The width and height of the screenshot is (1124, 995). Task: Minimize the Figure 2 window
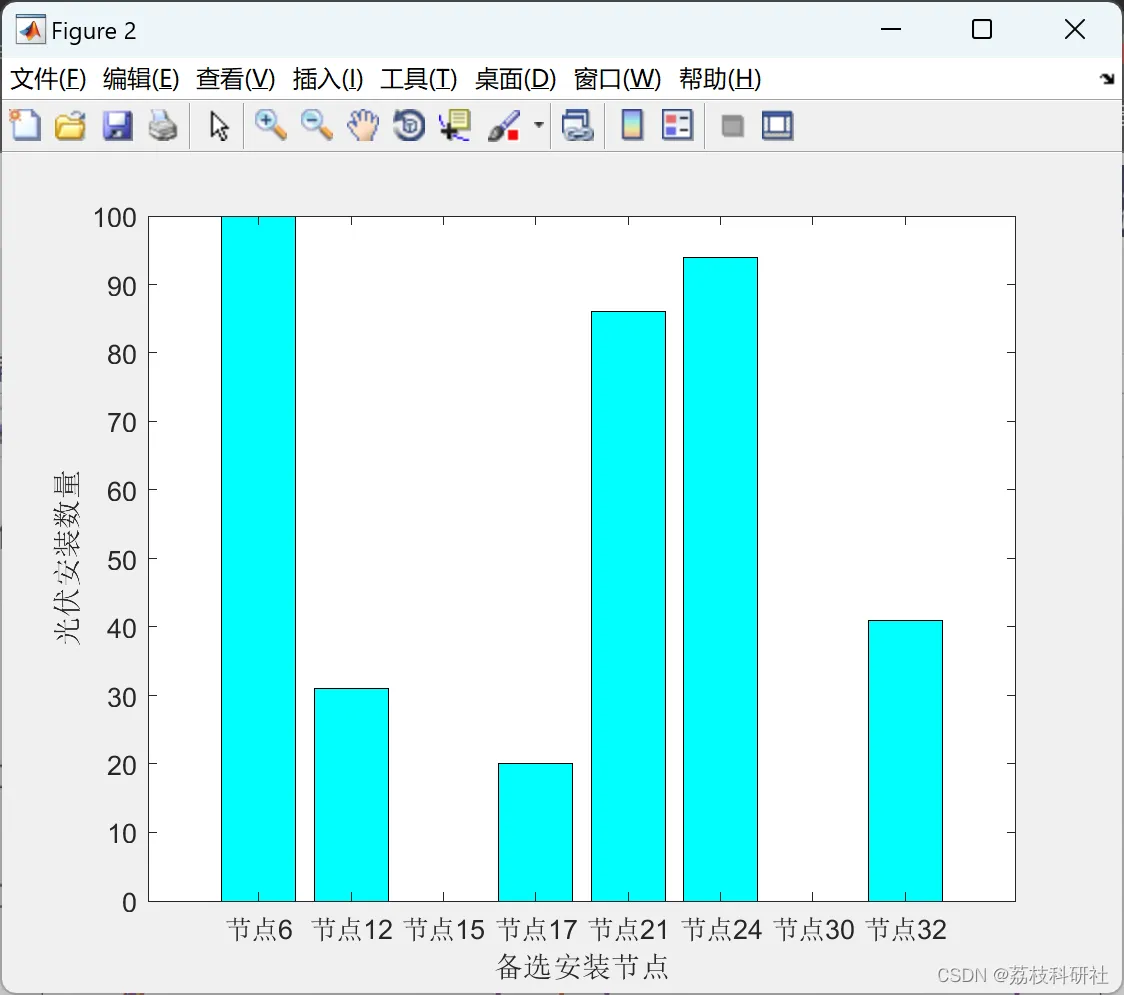coord(890,29)
